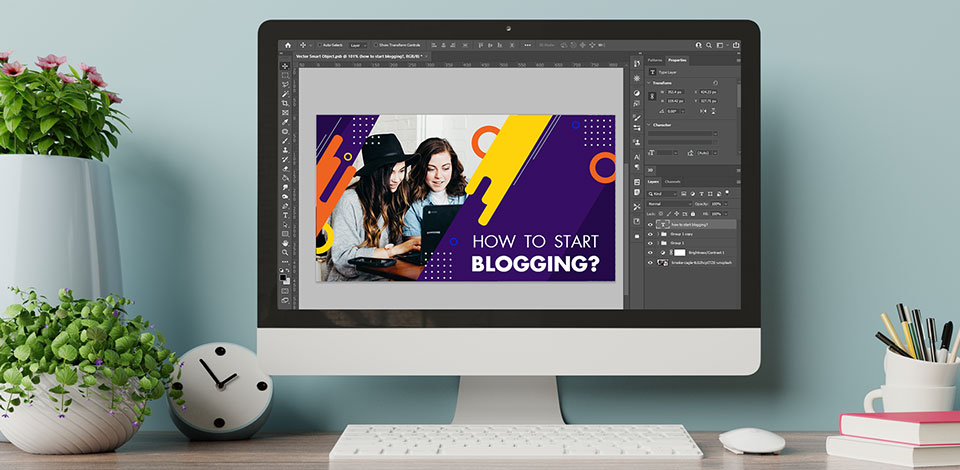Screen dimensions: 960x470
Task: Click the Home icon in options bar
Action: pos(288,45)
